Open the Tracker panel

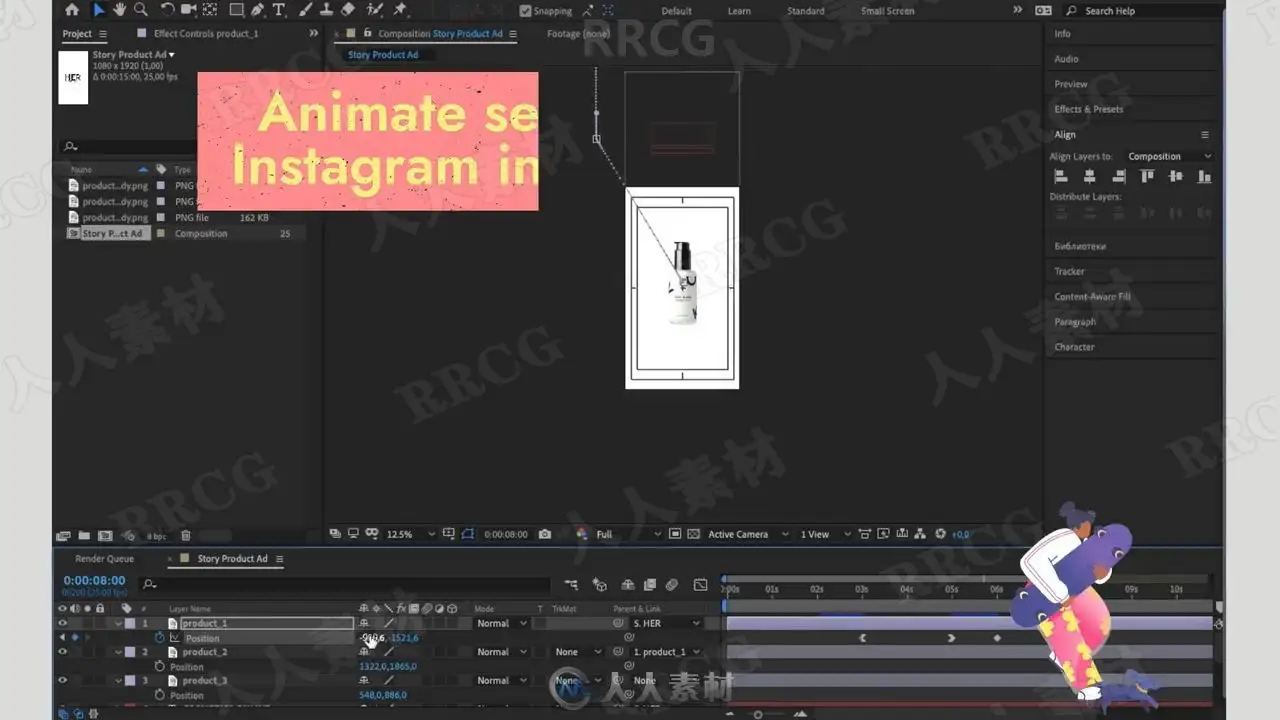(x=1069, y=271)
